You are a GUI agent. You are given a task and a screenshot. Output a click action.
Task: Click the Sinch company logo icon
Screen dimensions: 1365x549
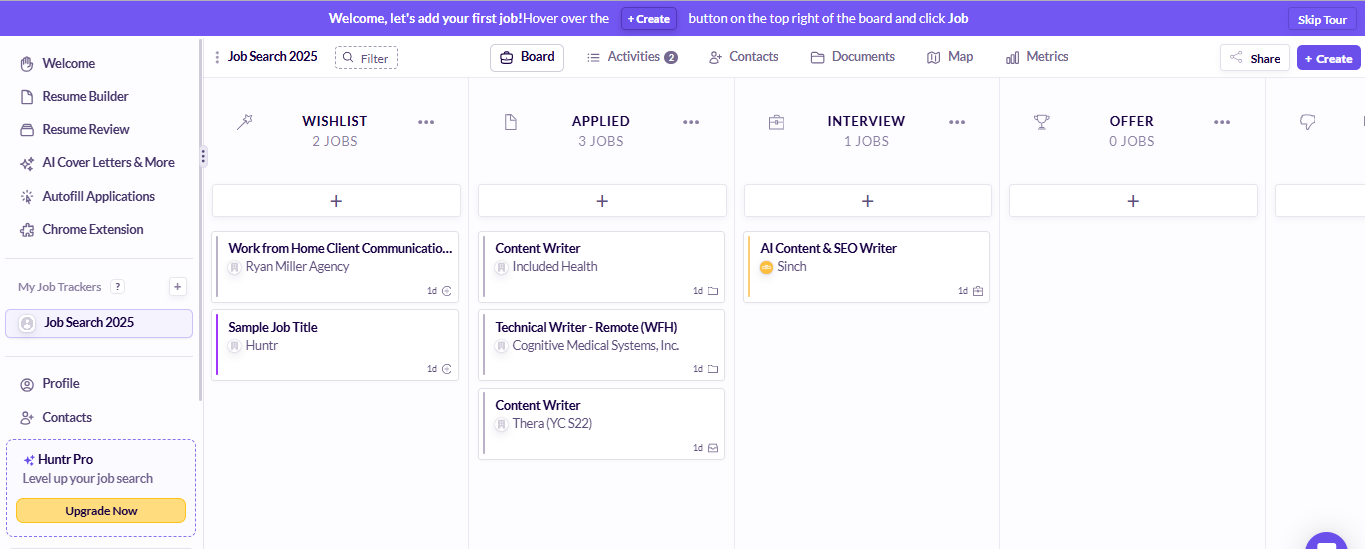(767, 267)
